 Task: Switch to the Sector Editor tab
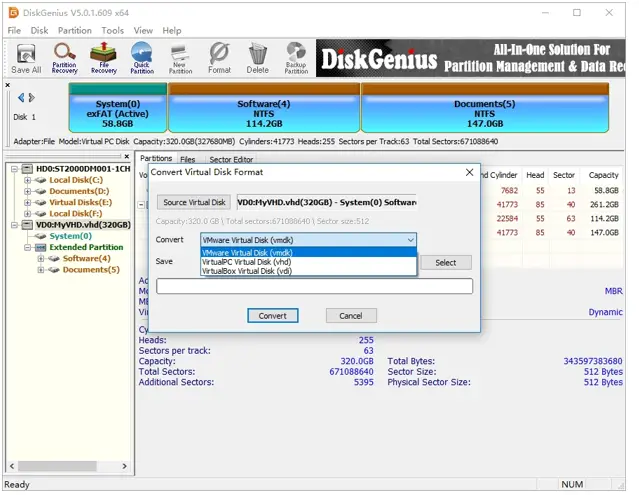coord(231,159)
